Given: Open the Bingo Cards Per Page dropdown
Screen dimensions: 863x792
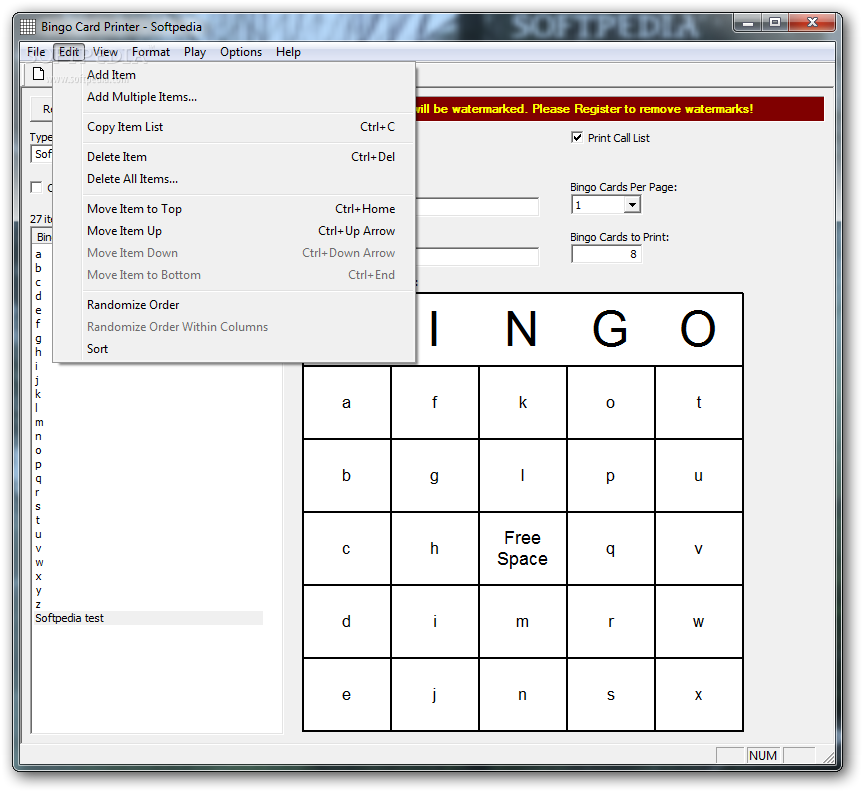Looking at the screenshot, I should coord(632,205).
